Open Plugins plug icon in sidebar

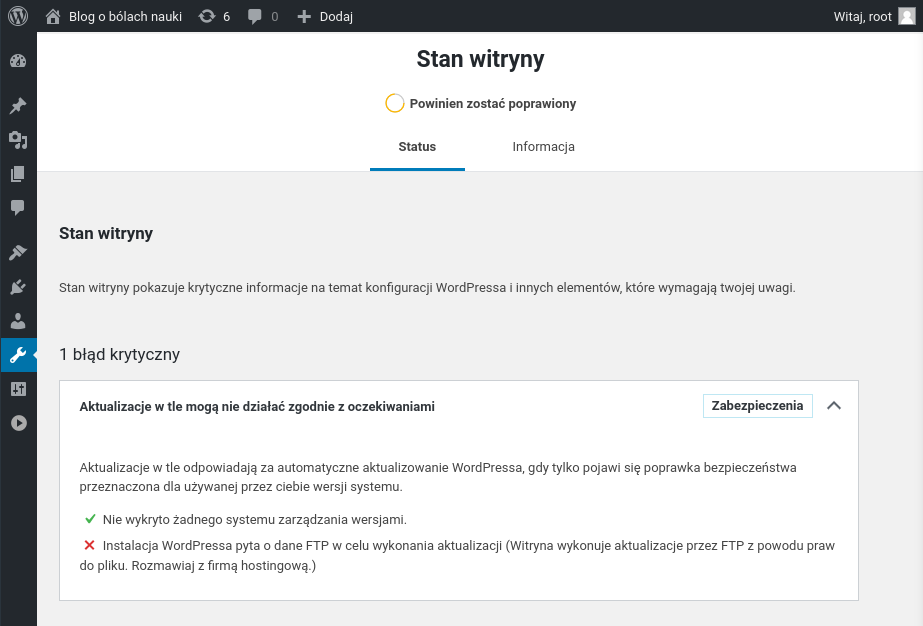click(x=18, y=287)
